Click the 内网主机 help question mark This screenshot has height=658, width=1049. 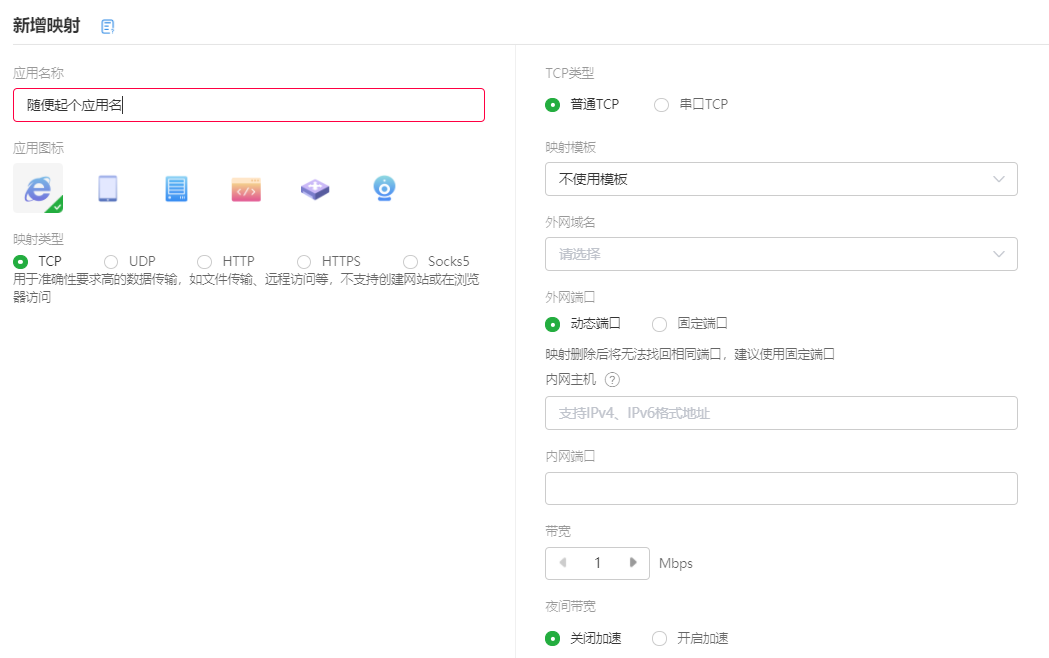(x=612, y=380)
